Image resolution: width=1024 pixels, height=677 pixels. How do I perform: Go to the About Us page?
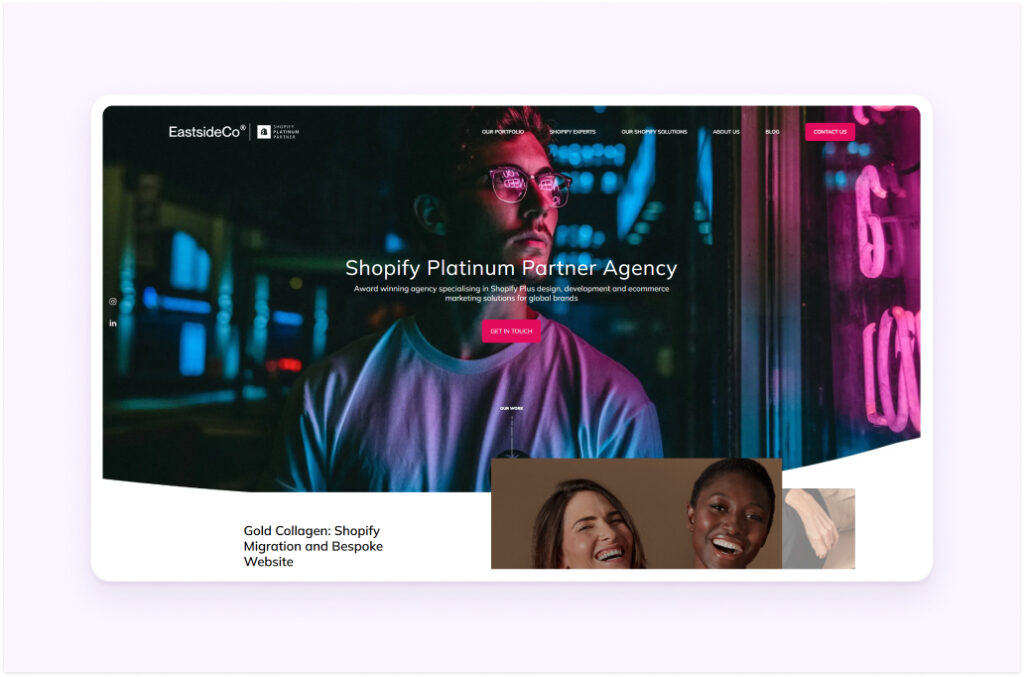click(x=726, y=132)
